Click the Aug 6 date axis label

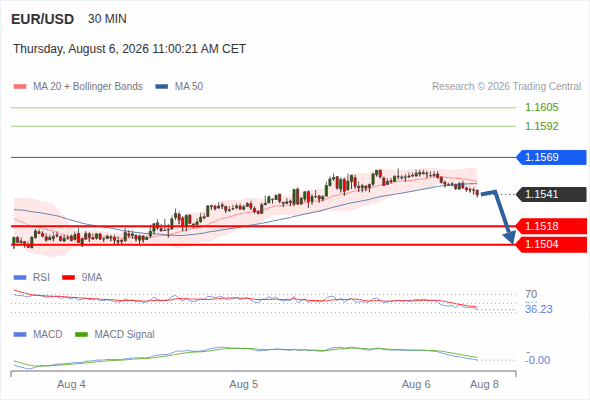(416, 385)
